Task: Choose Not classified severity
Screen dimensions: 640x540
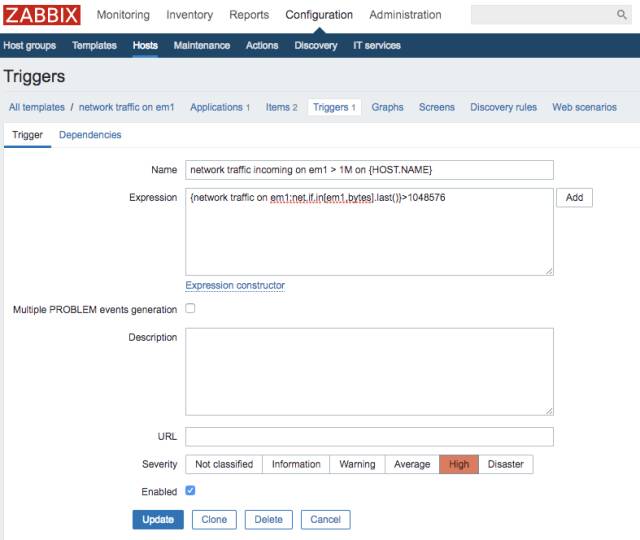Action: pos(223,464)
